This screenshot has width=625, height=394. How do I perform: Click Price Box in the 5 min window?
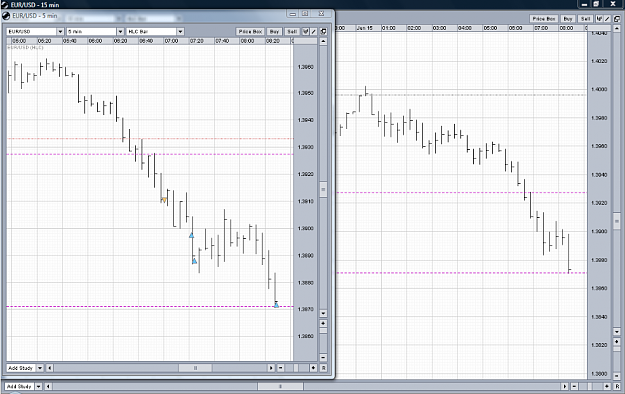pos(250,32)
